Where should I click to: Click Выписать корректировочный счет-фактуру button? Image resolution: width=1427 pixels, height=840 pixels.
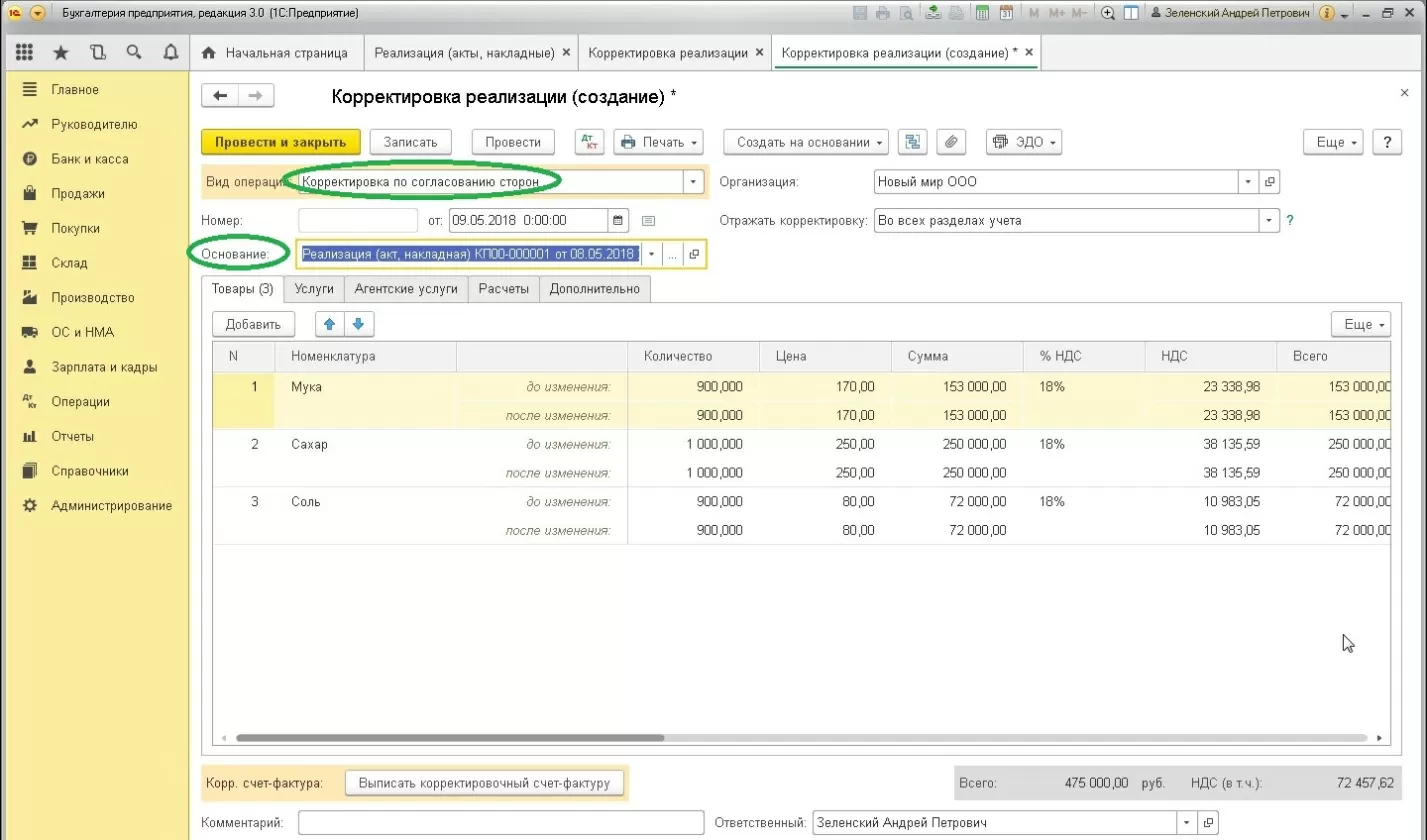coord(484,783)
